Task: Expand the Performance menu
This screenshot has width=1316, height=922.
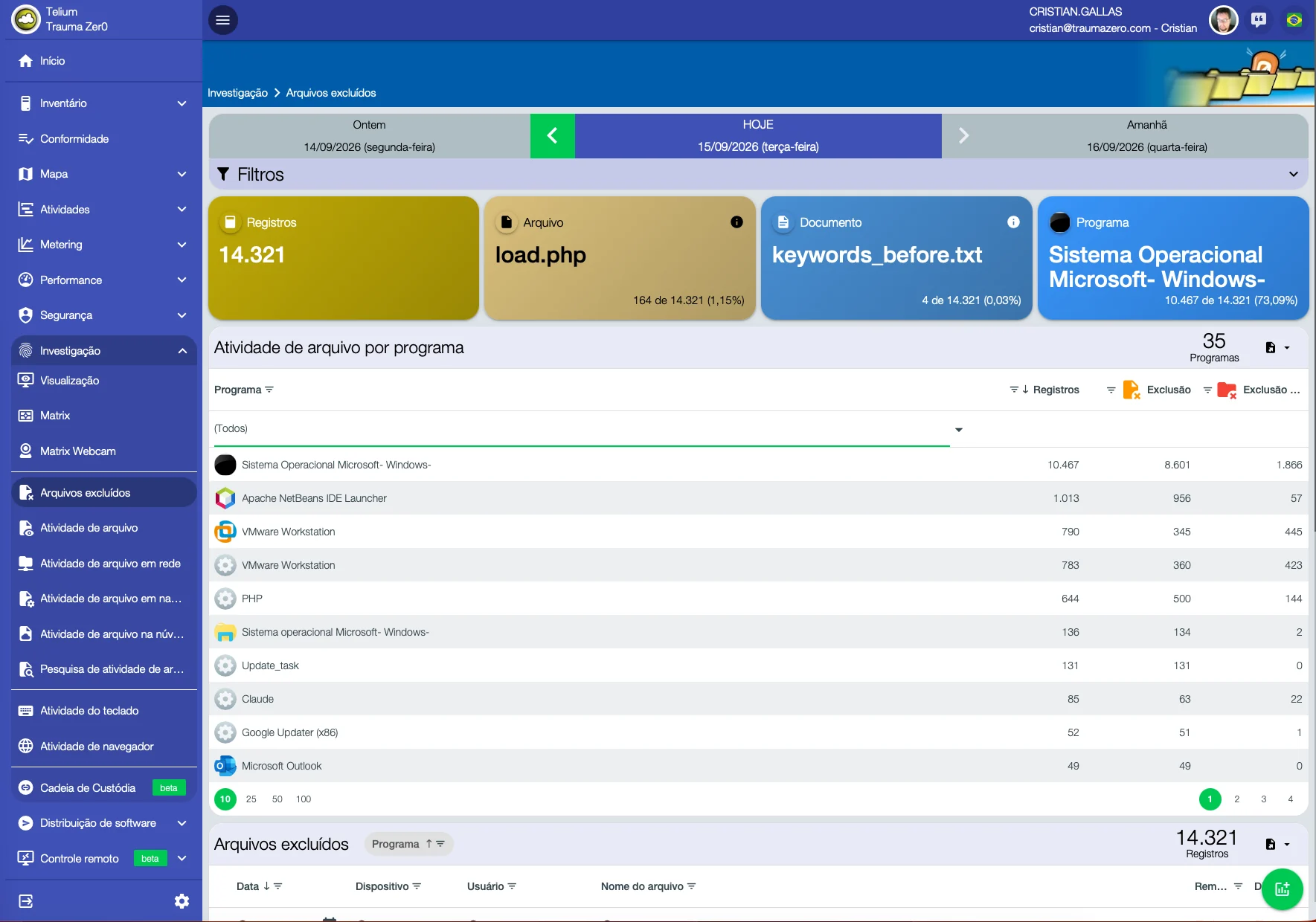Action: pos(104,280)
